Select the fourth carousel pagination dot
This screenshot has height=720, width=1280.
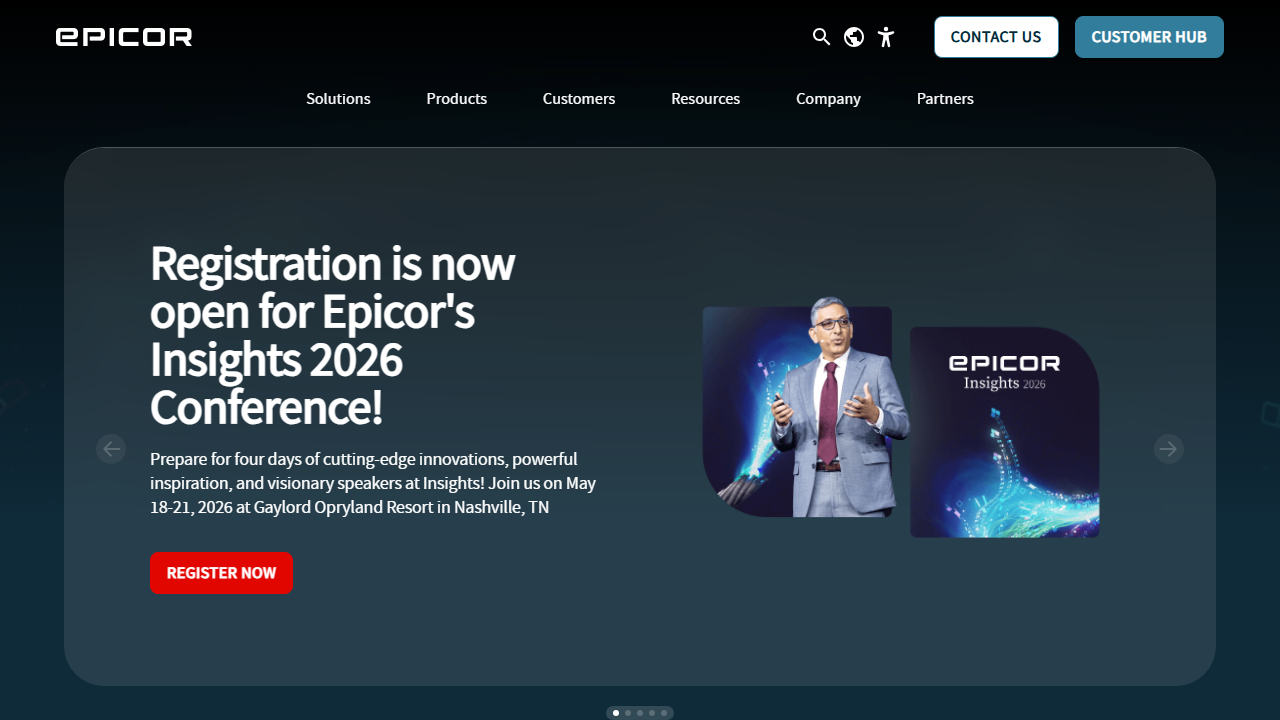pyautogui.click(x=652, y=713)
